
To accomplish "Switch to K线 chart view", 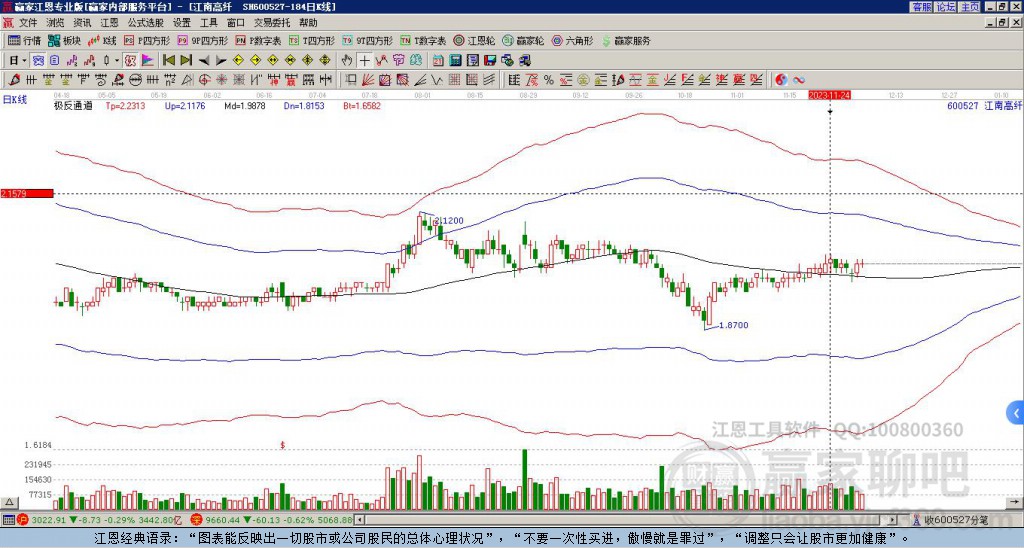I will tap(103, 40).
